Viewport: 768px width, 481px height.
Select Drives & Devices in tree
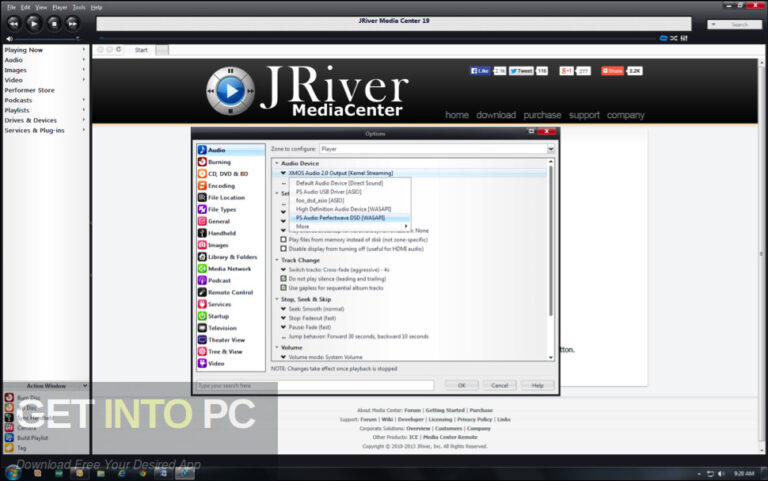pyautogui.click(x=31, y=120)
